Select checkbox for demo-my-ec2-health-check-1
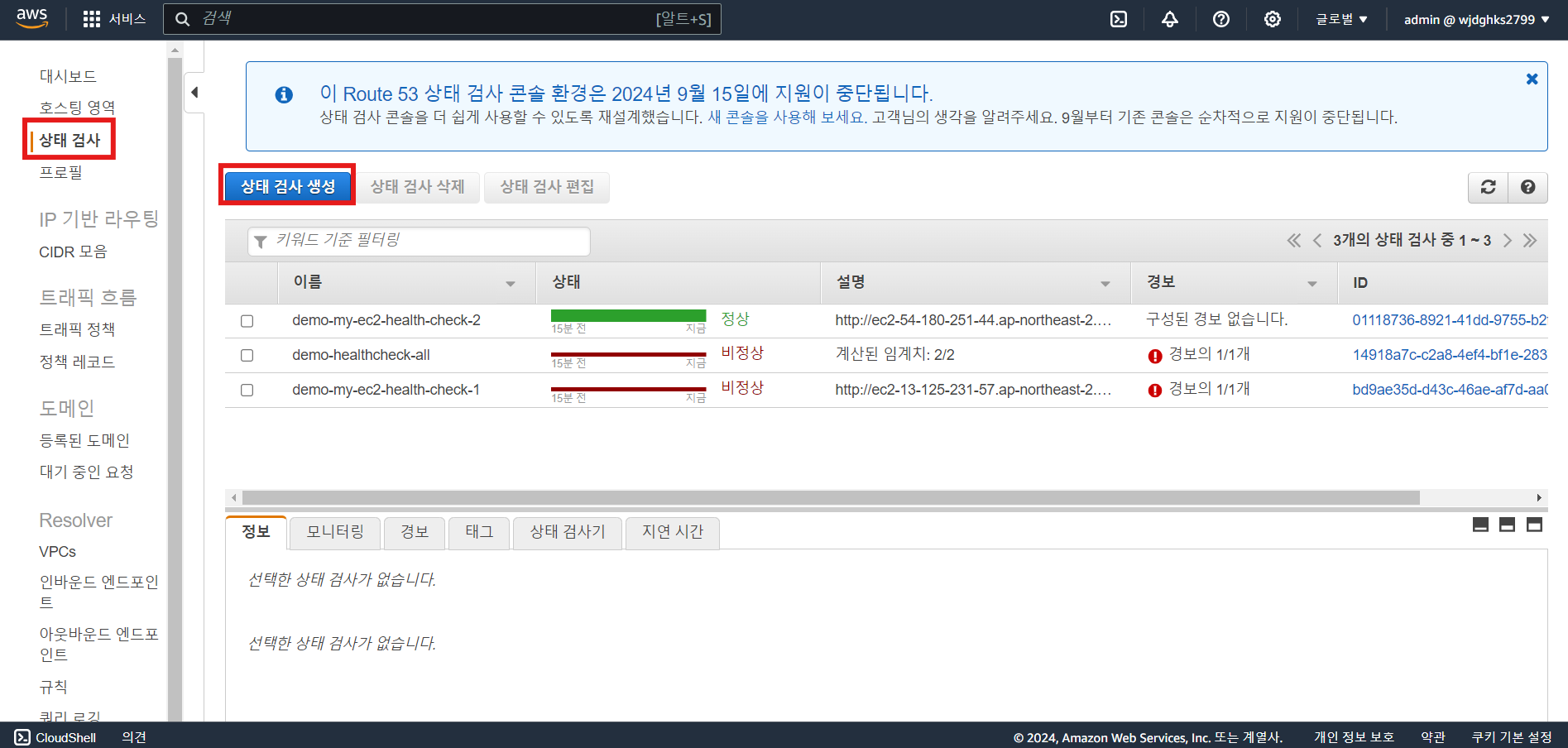1568x748 pixels. coord(247,390)
